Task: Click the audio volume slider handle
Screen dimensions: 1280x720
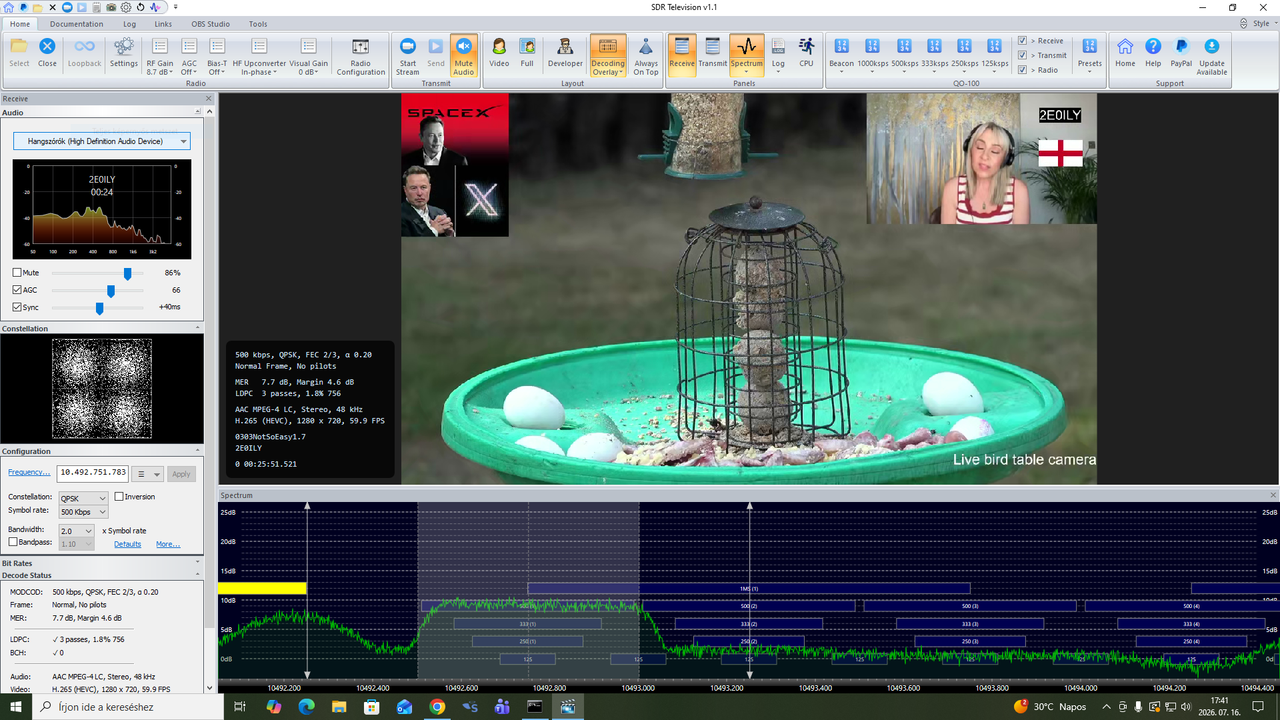Action: point(127,273)
